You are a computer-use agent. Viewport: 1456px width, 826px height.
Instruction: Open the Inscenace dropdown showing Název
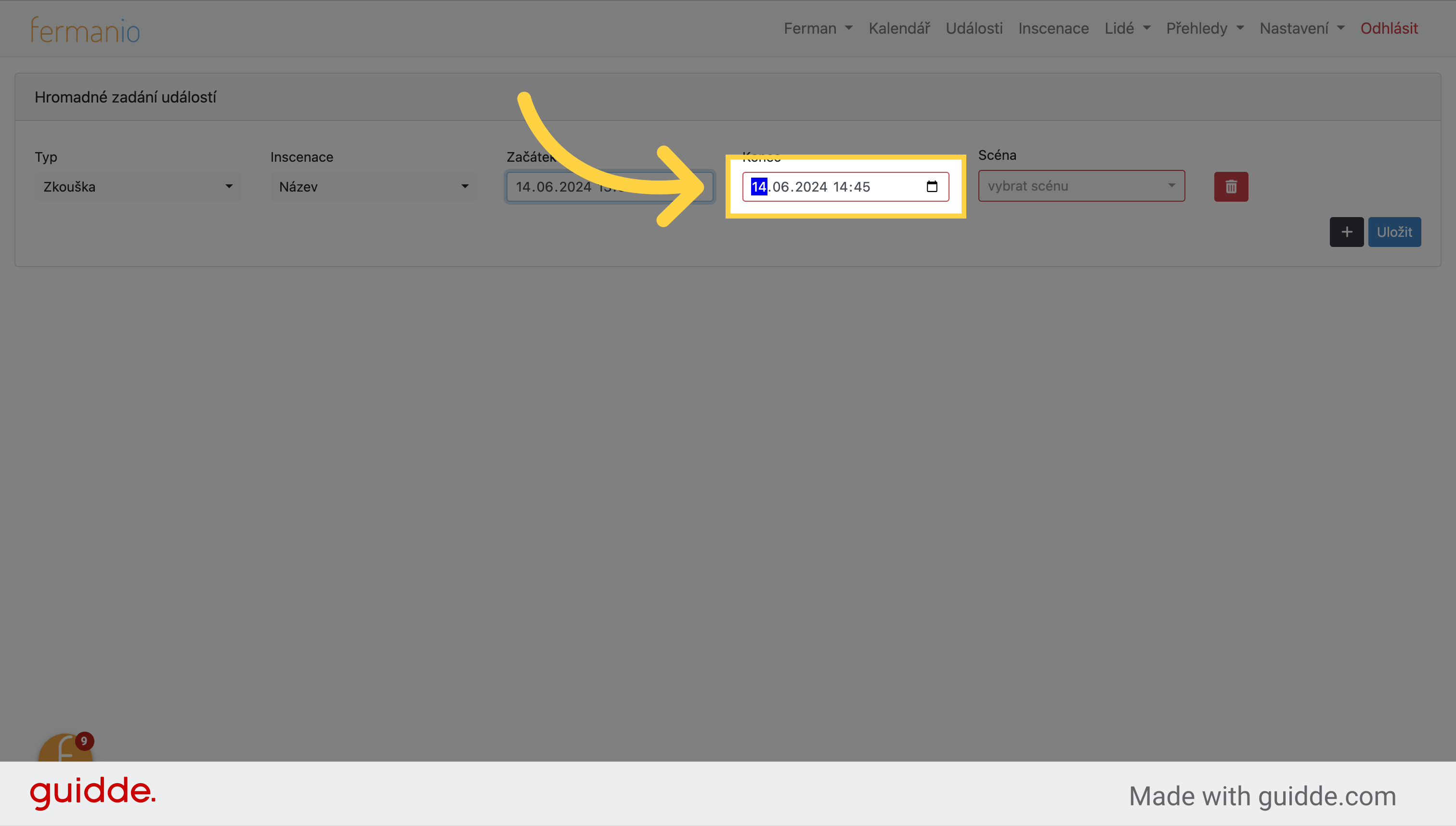(373, 187)
